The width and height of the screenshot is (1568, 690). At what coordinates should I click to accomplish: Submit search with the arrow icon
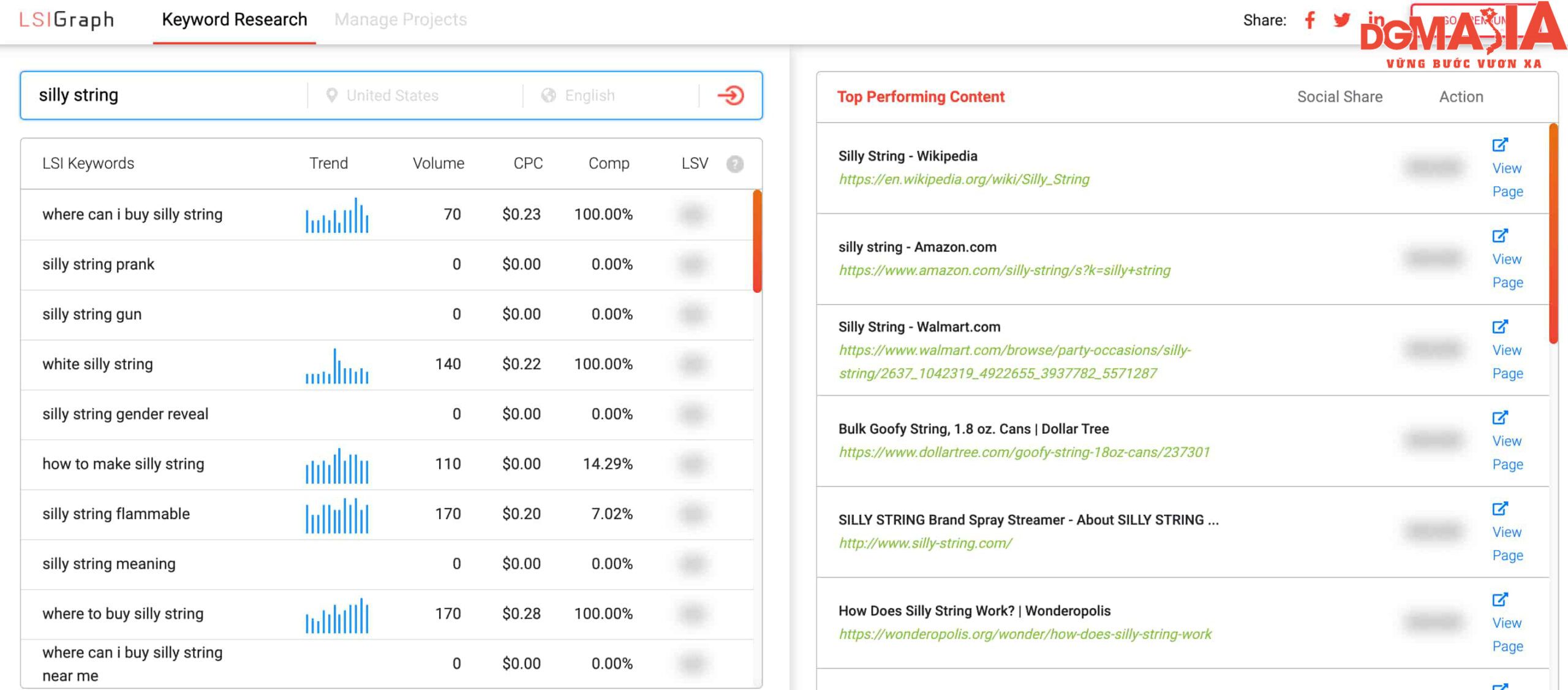(731, 95)
